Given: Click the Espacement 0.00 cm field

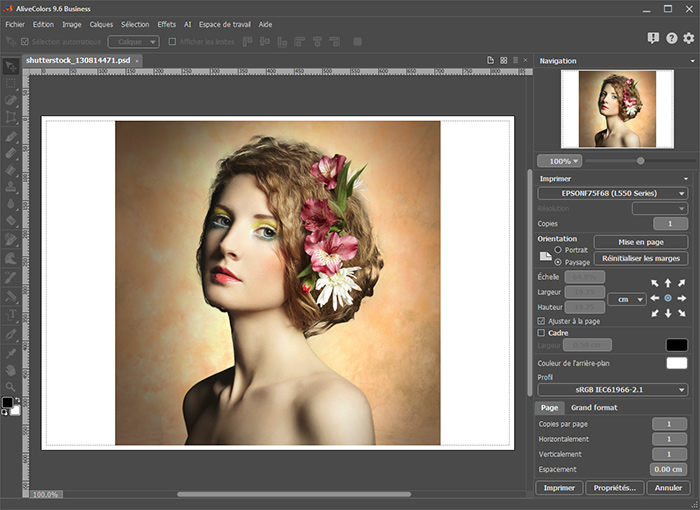Looking at the screenshot, I should coord(668,469).
